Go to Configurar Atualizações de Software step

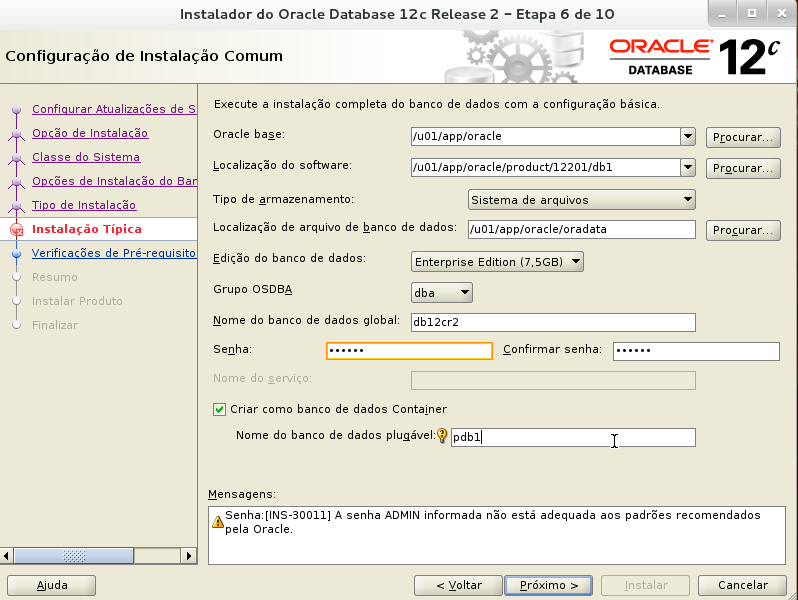pyautogui.click(x=114, y=109)
